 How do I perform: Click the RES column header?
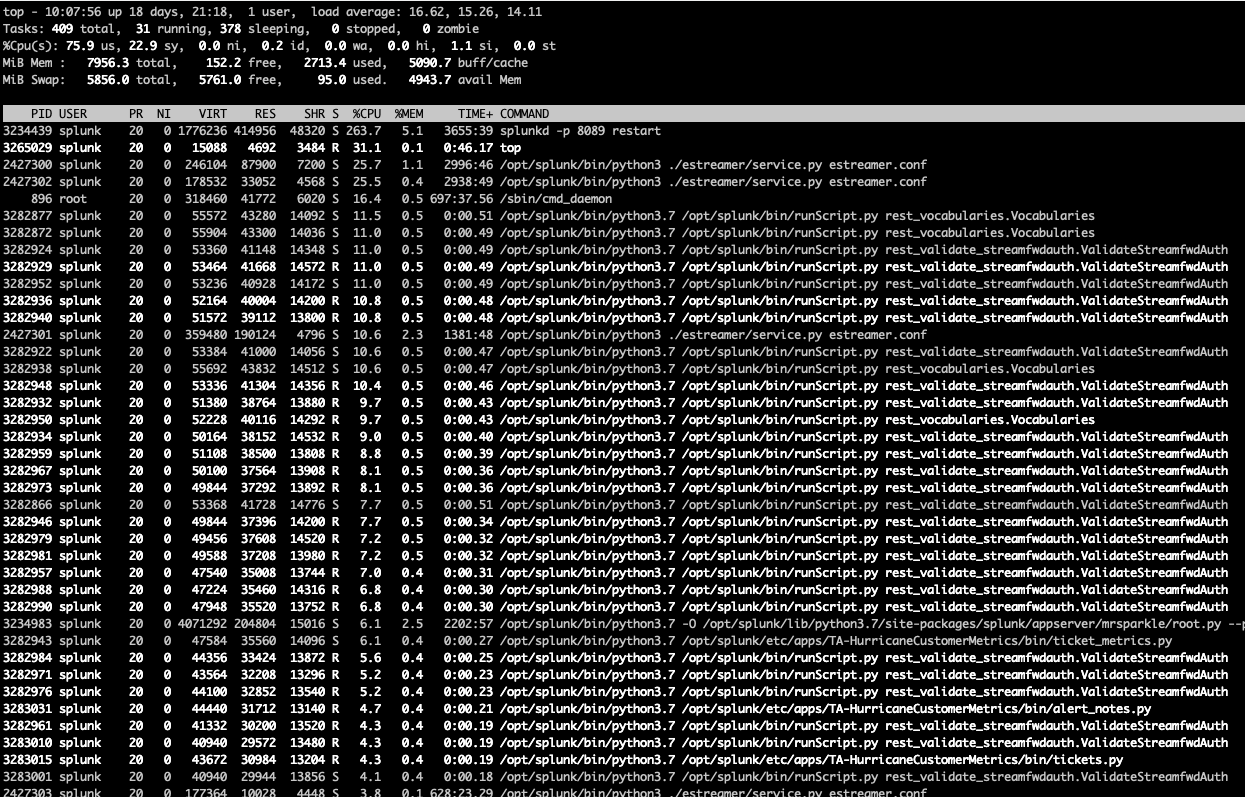point(265,114)
